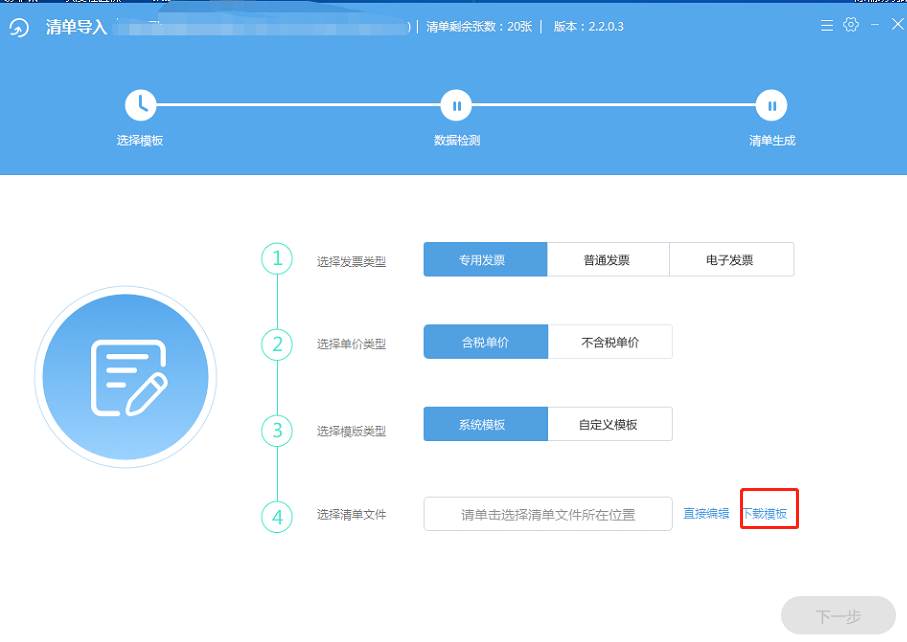Viewport: 907px width, 642px height.
Task: Click the step icon above 清单生成
Action: tap(771, 105)
